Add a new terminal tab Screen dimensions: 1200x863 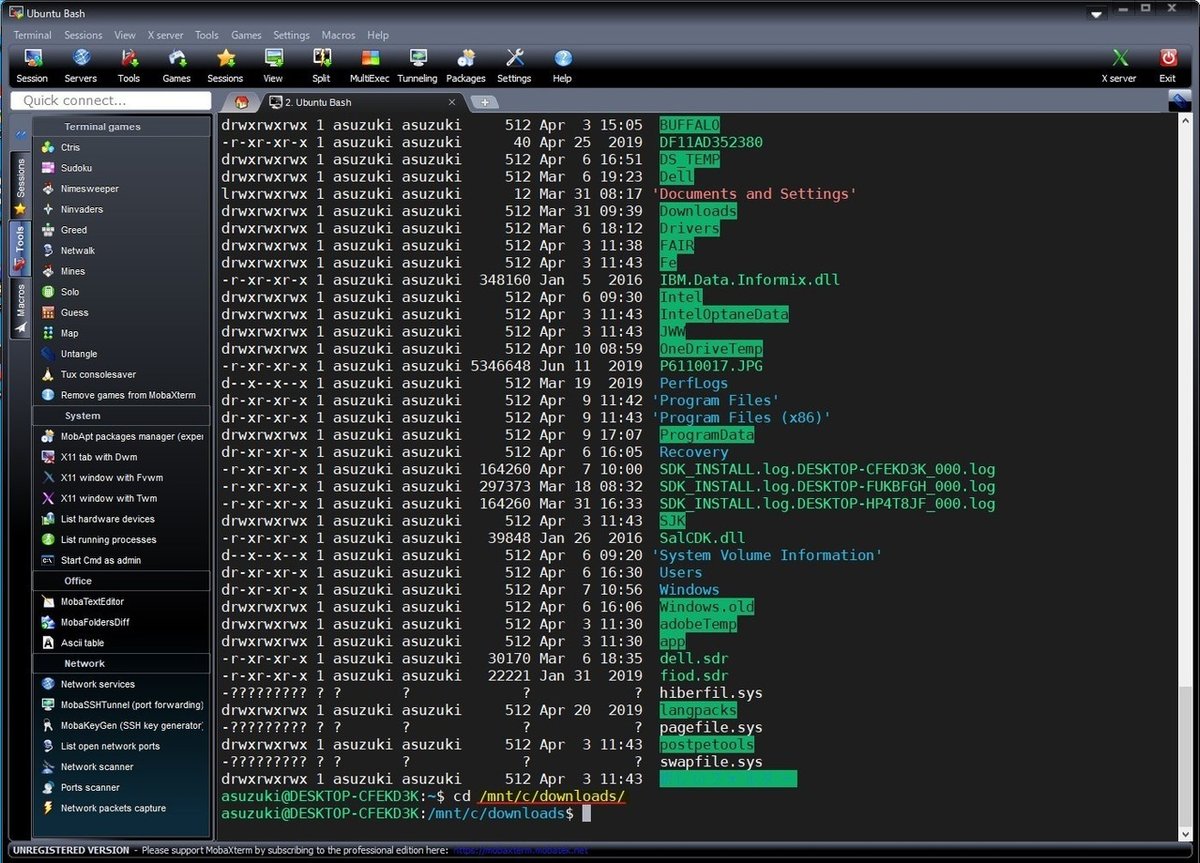click(484, 102)
